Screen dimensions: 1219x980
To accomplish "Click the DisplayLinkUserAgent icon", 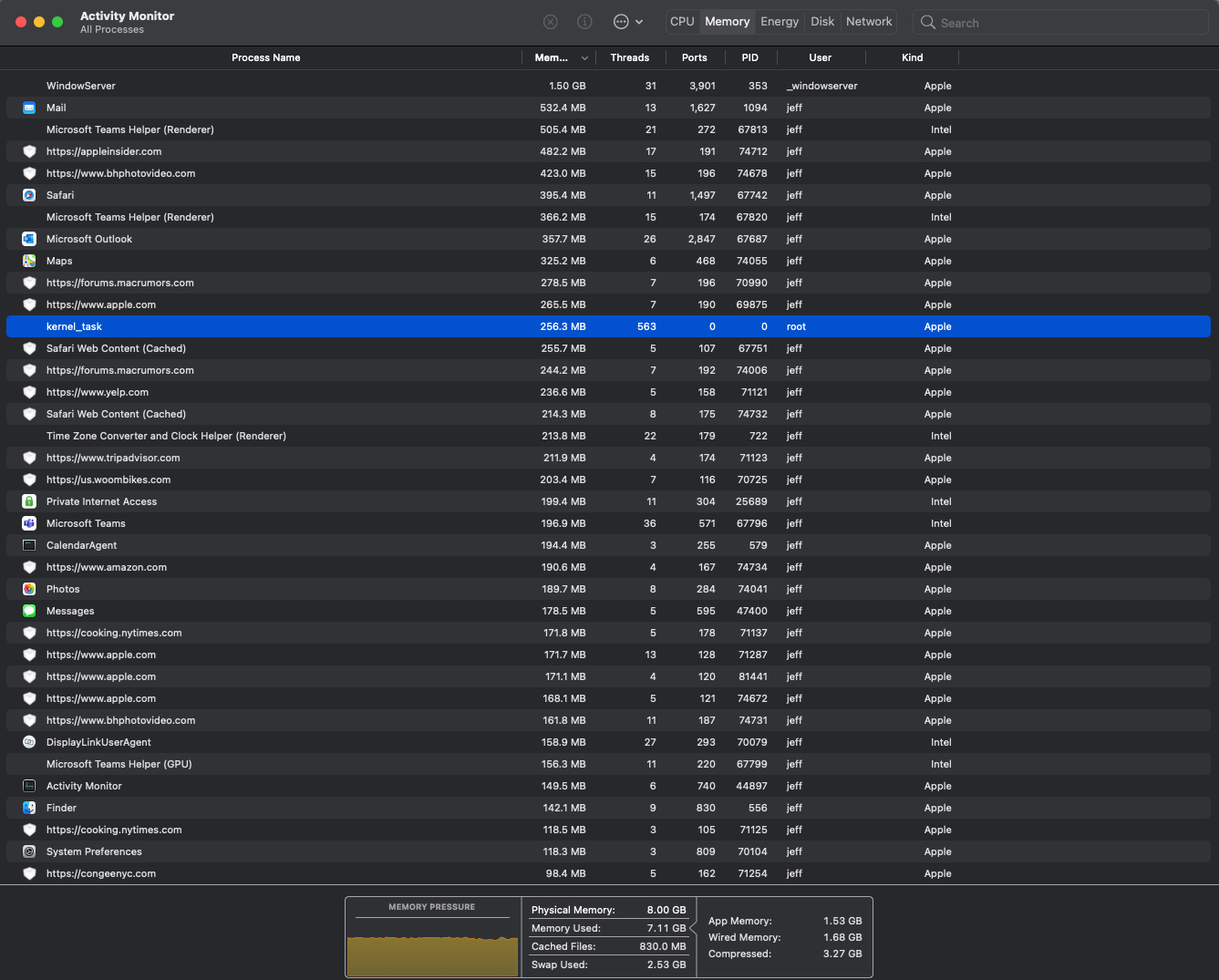I will [29, 742].
